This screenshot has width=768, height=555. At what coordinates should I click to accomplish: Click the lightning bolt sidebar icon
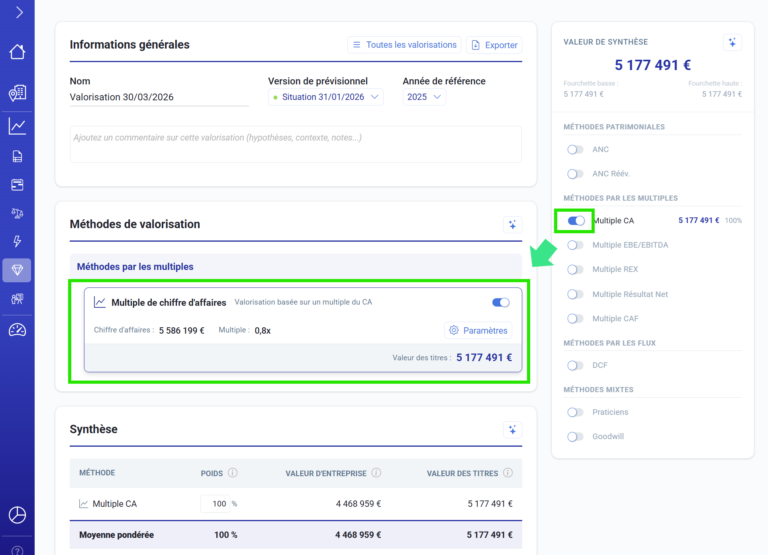[17, 241]
